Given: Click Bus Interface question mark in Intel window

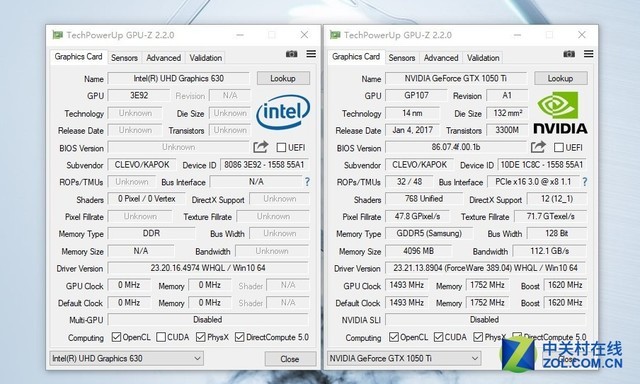Looking at the screenshot, I should pos(307,182).
